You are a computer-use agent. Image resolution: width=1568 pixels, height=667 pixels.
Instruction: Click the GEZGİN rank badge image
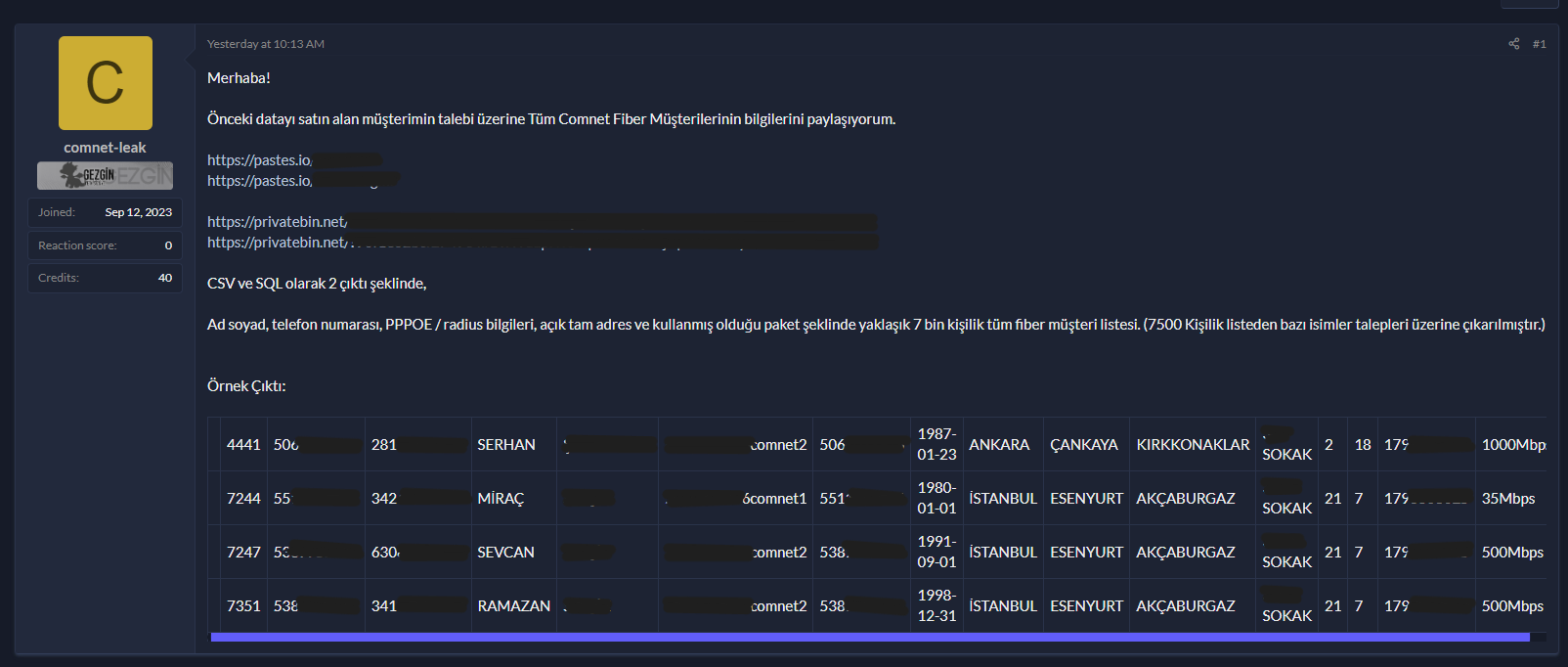(x=106, y=175)
